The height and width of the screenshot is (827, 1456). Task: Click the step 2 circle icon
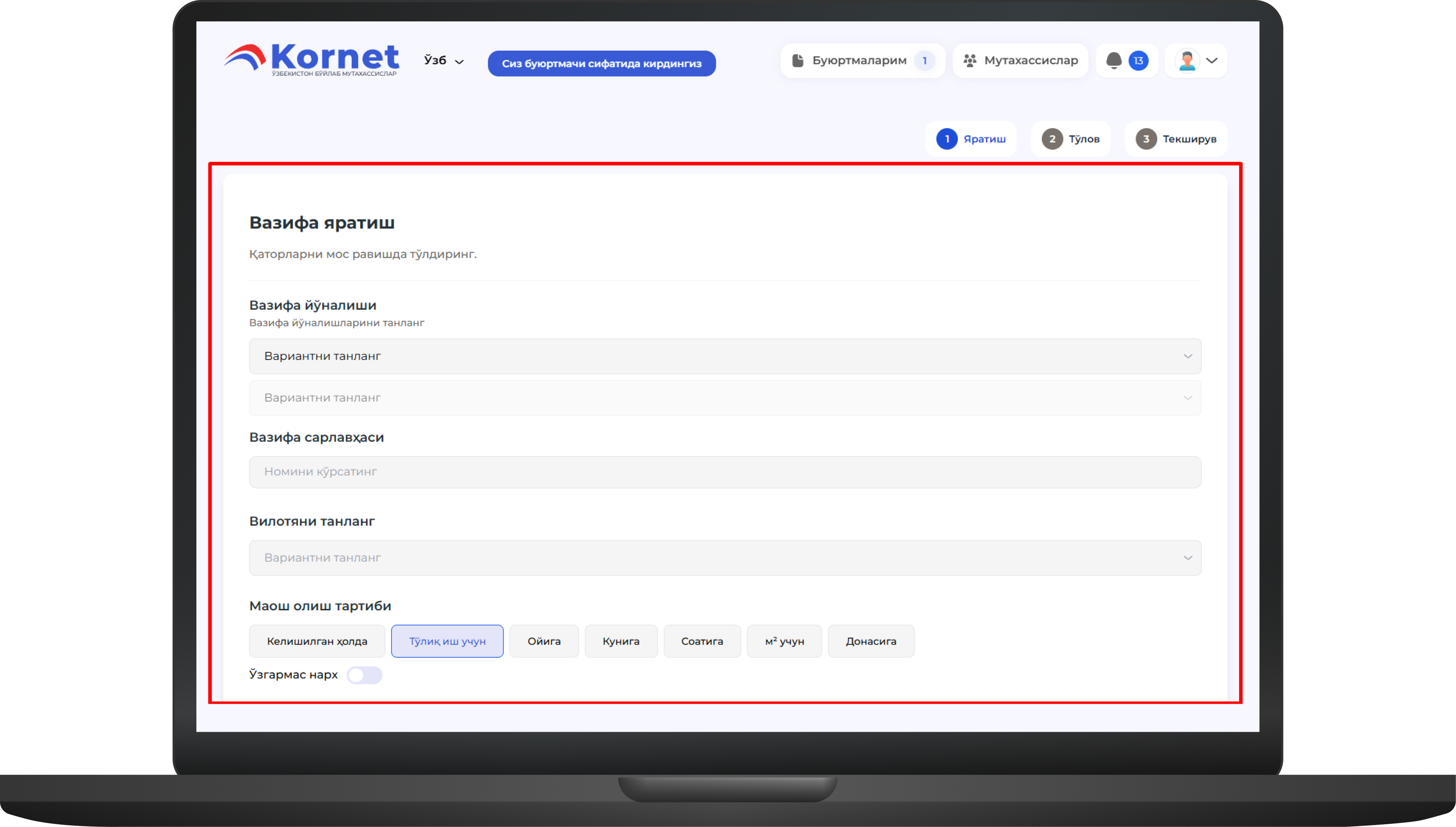pyautogui.click(x=1052, y=139)
